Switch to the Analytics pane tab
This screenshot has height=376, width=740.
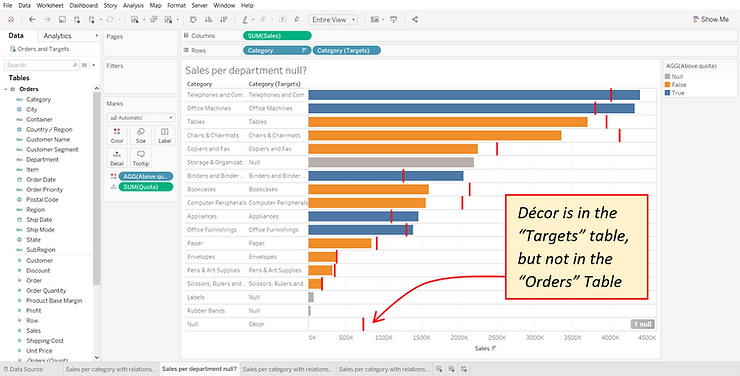(57, 36)
